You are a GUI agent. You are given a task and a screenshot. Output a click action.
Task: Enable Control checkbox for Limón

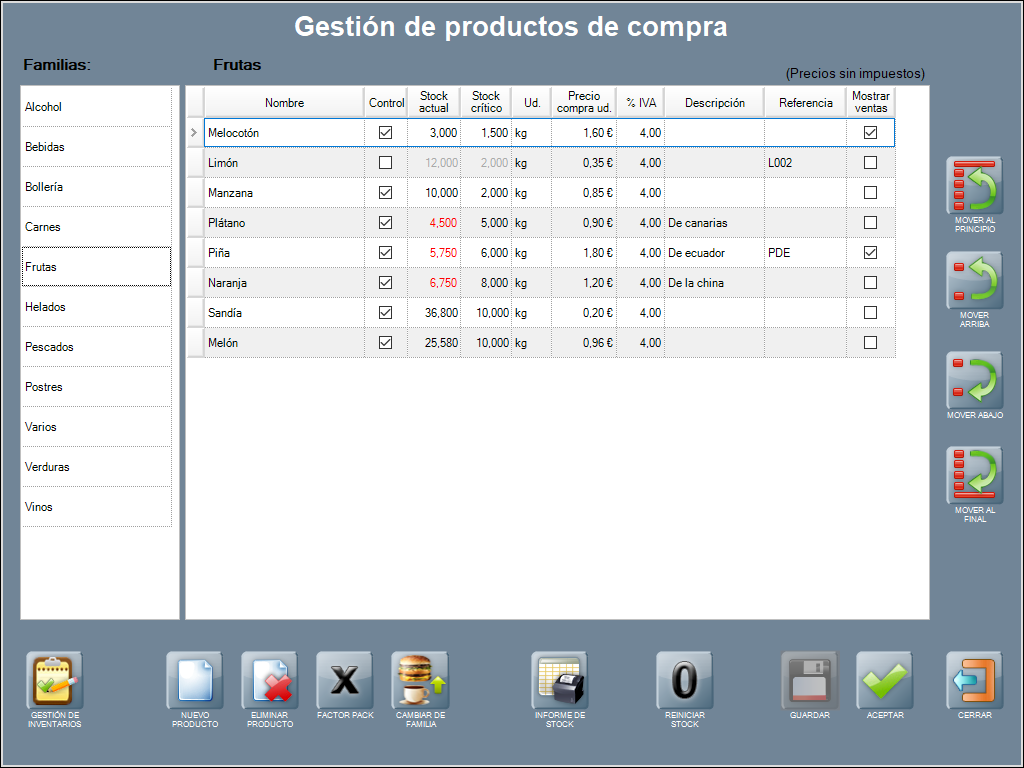386,163
